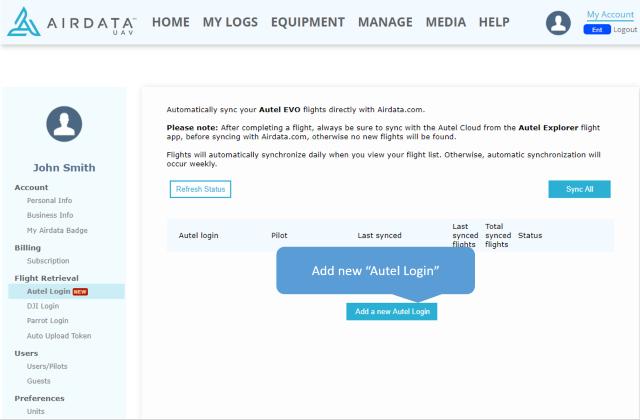Click the Logout link

pyautogui.click(x=625, y=30)
